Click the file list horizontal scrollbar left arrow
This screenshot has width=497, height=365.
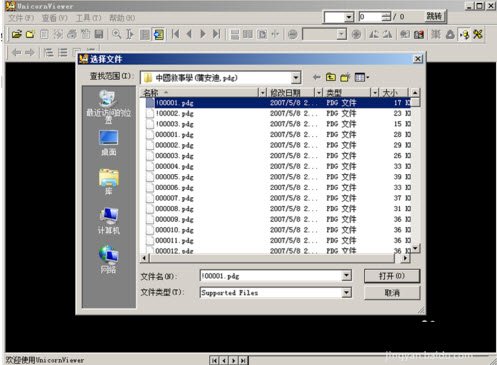click(x=144, y=258)
